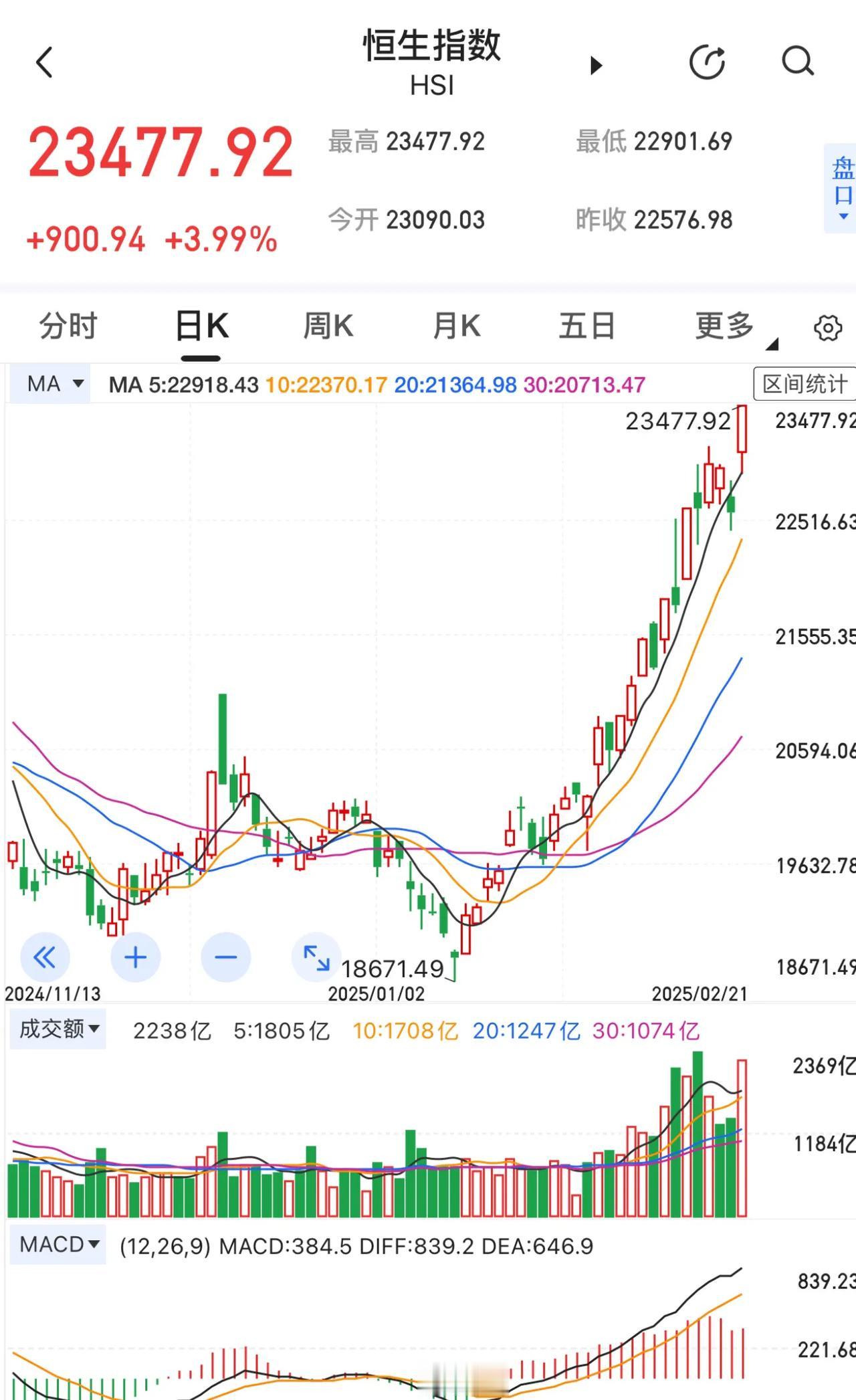The height and width of the screenshot is (1400, 856).
Task: Open search with magnifier icon
Action: 798,62
